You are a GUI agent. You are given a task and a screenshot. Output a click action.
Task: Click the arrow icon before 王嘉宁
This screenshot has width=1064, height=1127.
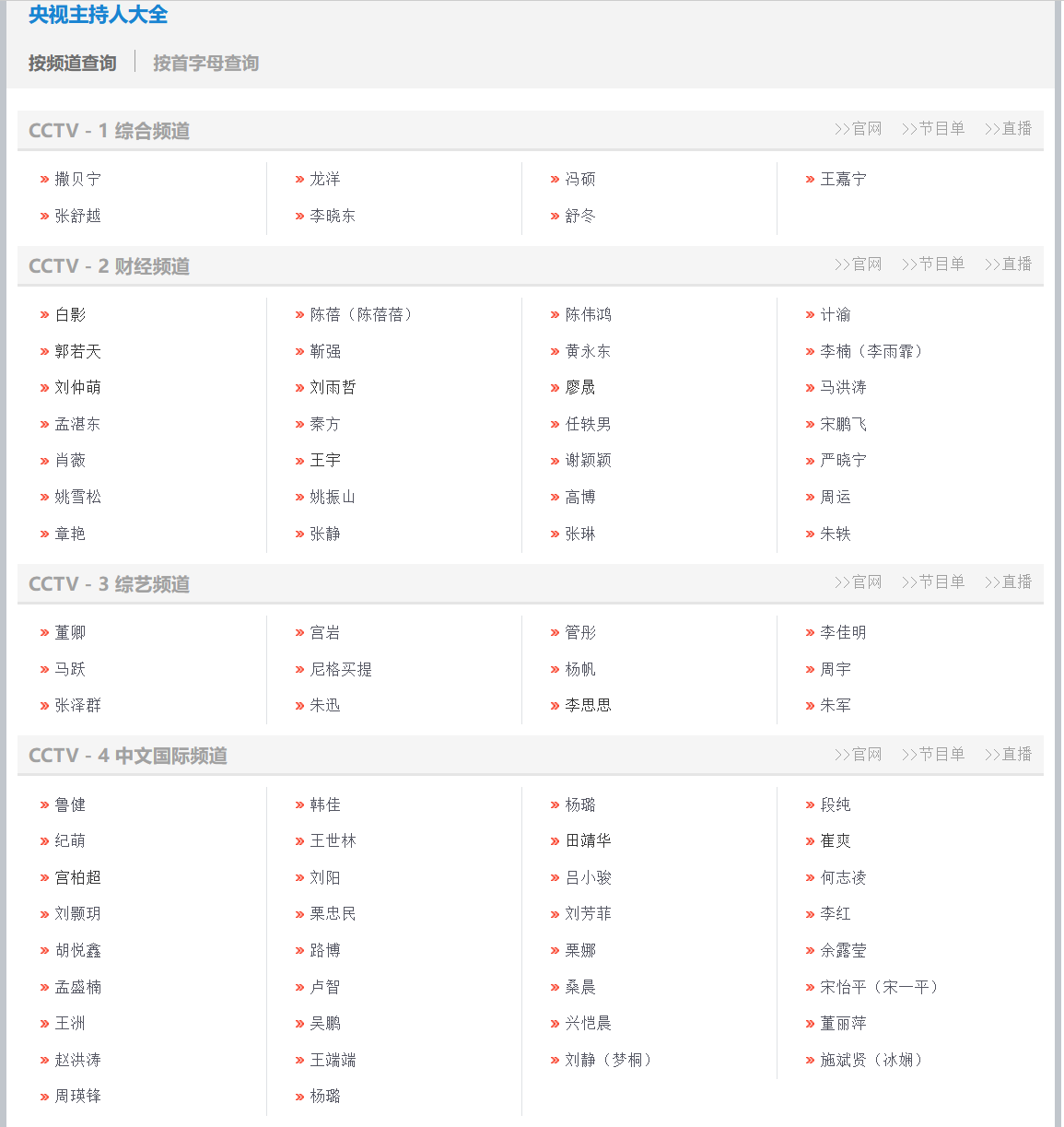809,179
